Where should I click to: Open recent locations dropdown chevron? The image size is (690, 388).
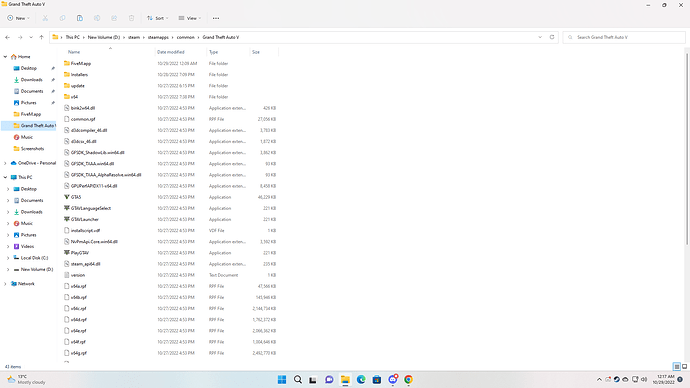[31, 37]
